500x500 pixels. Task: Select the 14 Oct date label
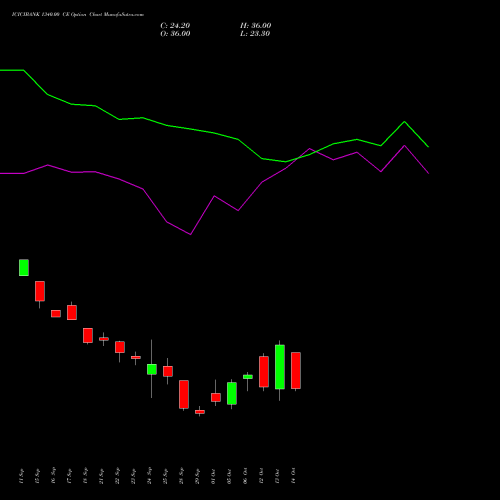point(293,476)
